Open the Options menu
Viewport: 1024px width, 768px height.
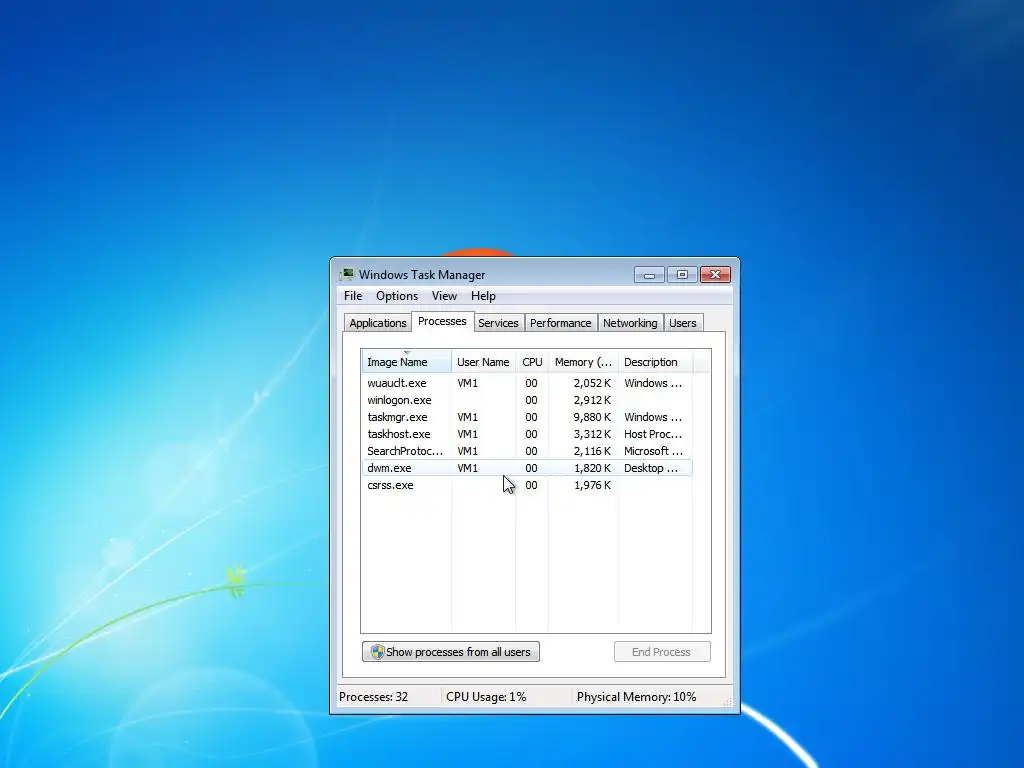[x=397, y=296]
